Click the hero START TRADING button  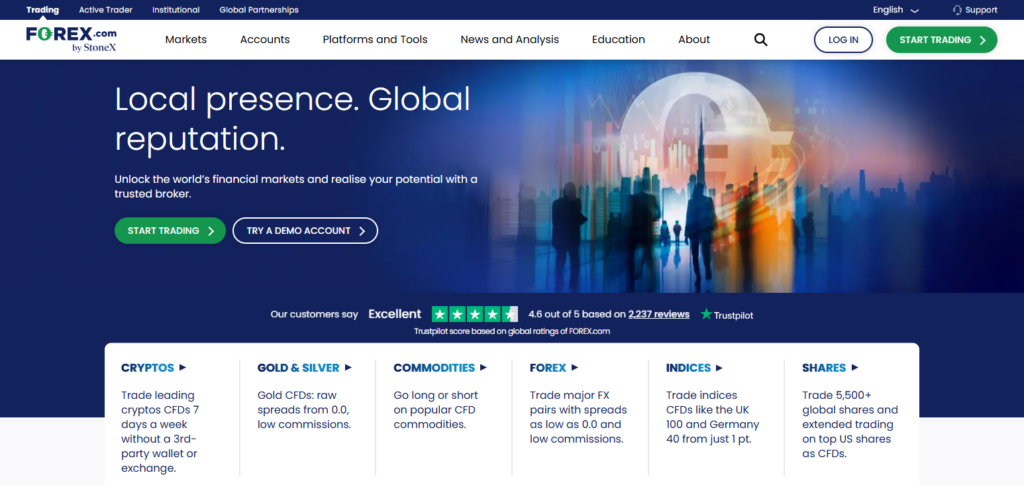click(x=170, y=230)
